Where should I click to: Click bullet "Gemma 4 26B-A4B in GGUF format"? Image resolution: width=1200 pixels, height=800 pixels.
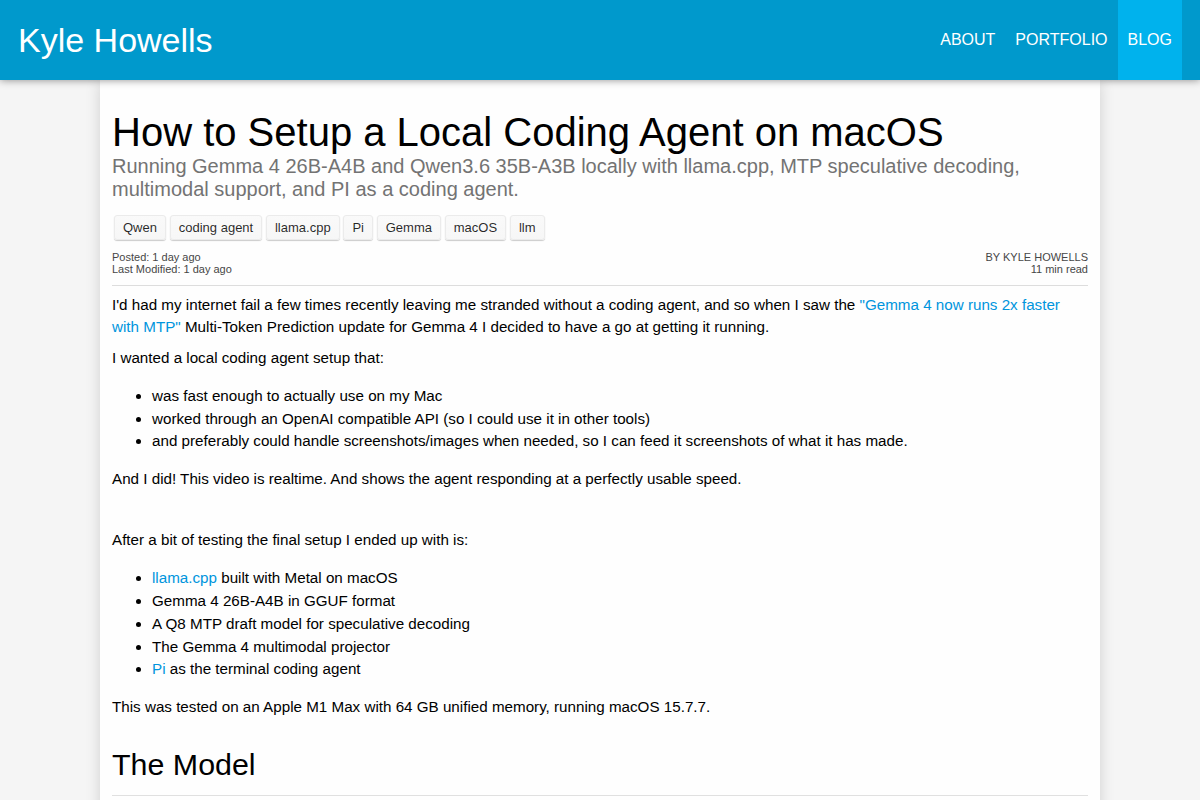273,601
